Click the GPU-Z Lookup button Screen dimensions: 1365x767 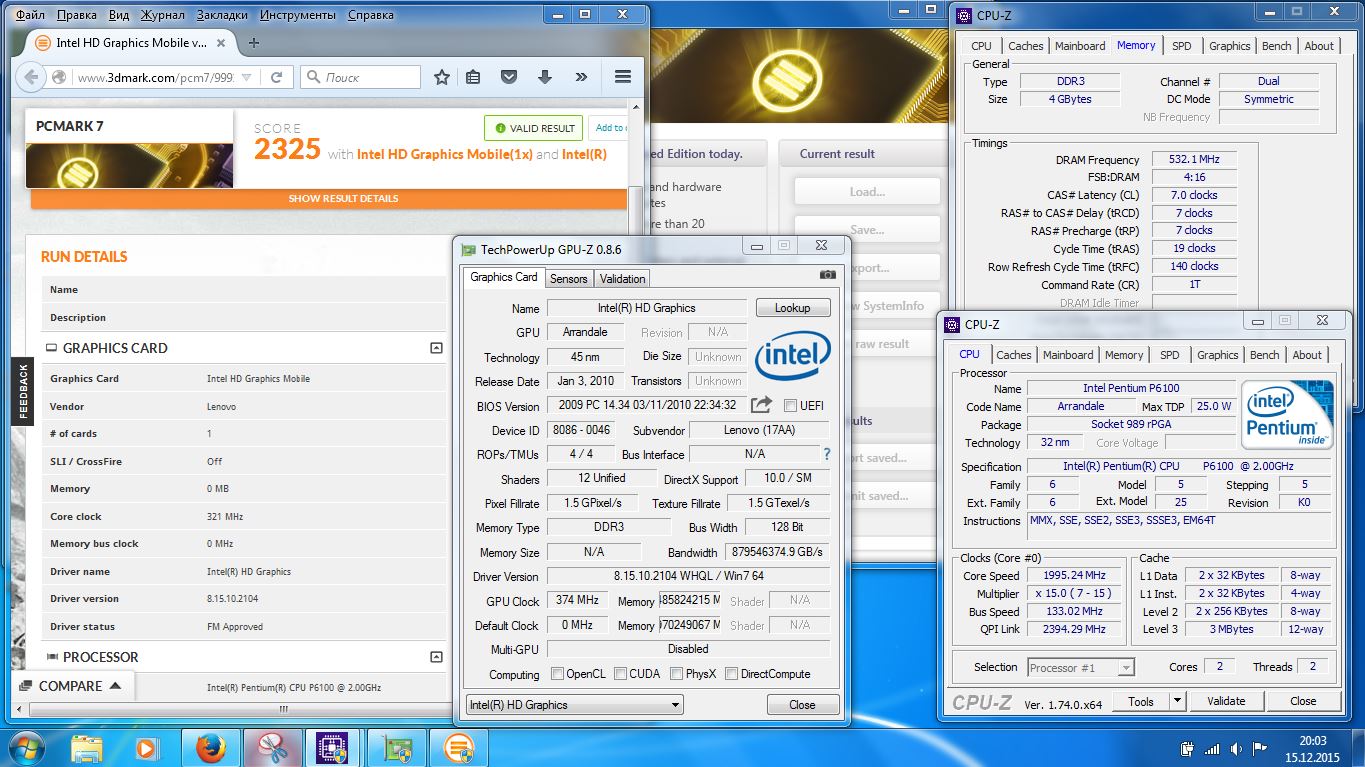793,308
